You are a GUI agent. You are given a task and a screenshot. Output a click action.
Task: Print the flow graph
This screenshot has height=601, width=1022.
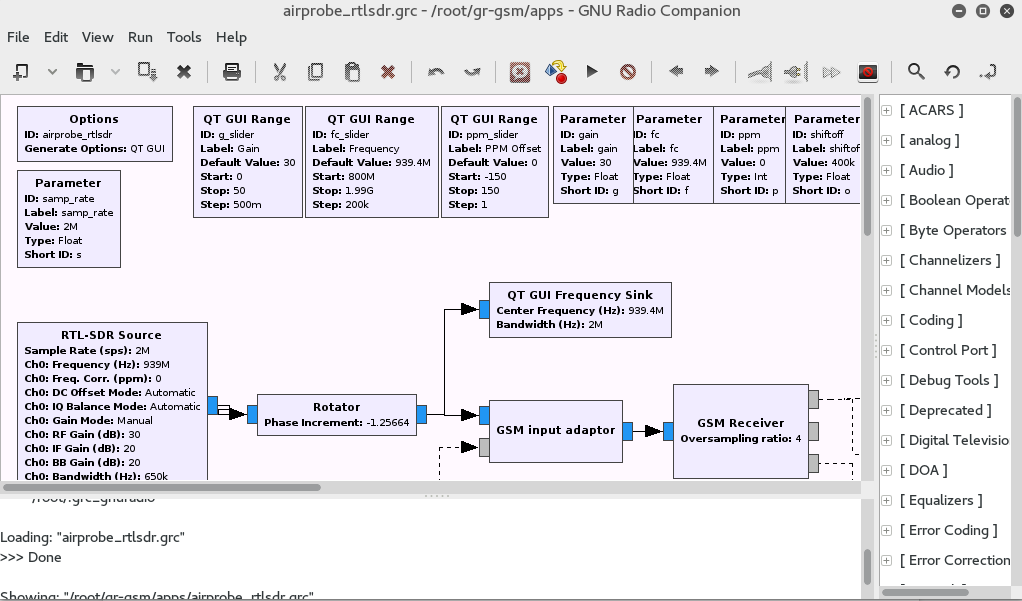(x=231, y=72)
